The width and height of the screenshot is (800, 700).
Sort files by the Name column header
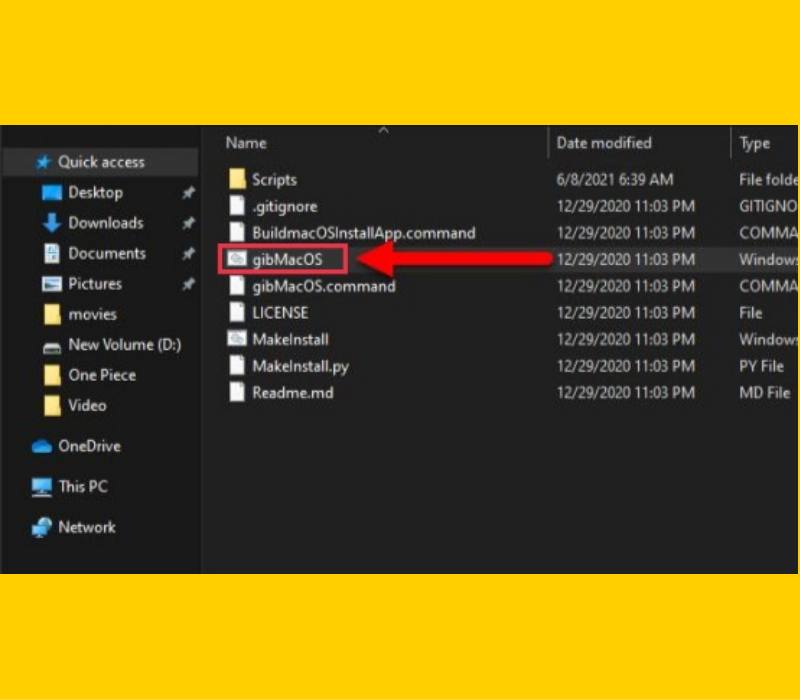(x=246, y=143)
